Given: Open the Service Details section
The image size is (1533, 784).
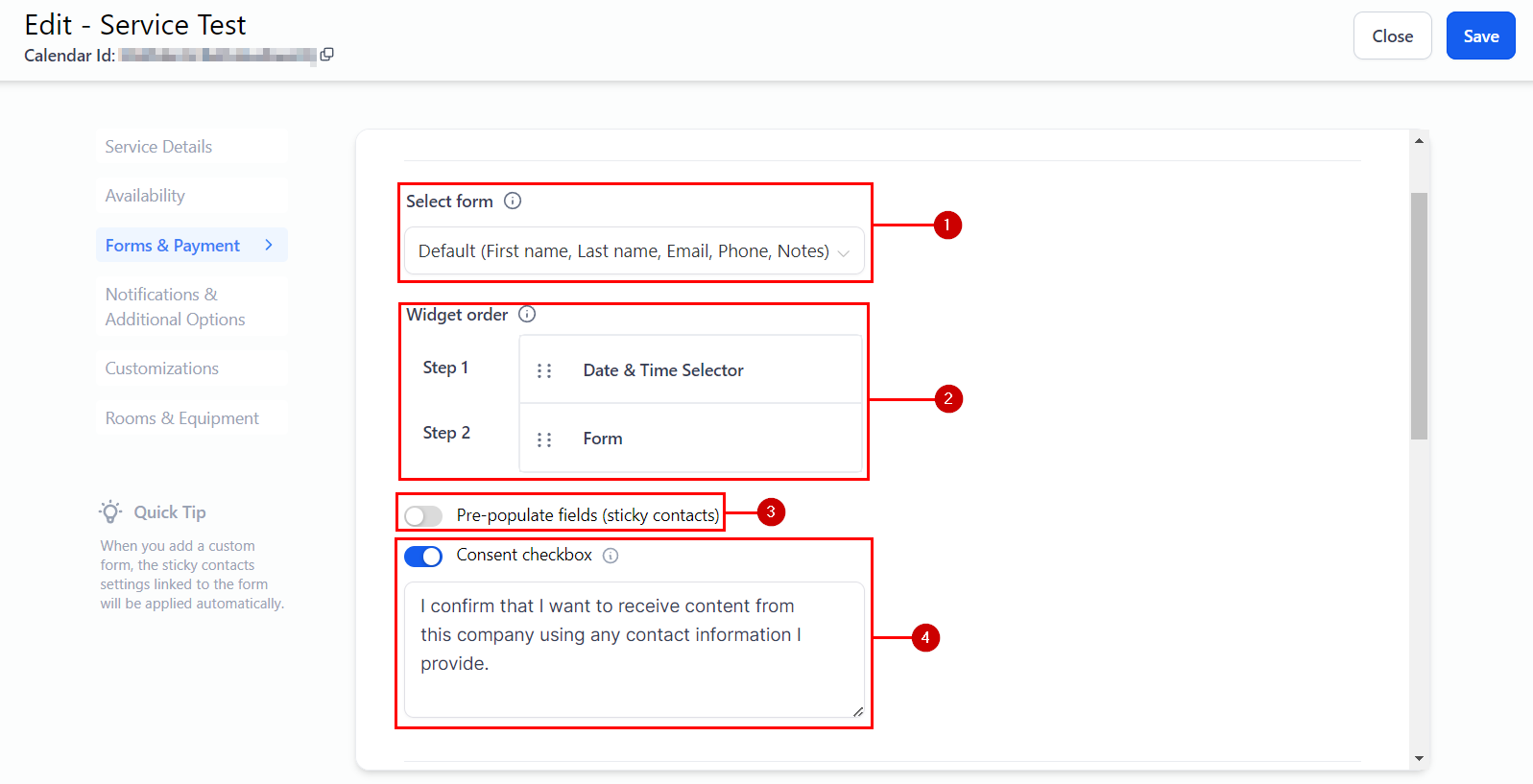Looking at the screenshot, I should click(x=158, y=147).
